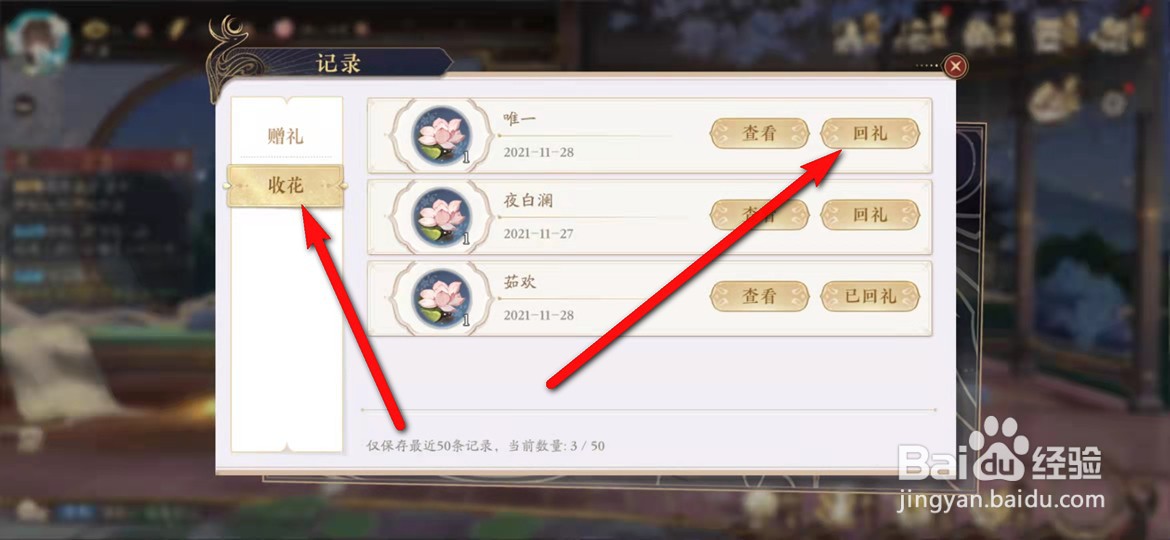Screen dimensions: 1170x540
Task: Close the 记录 dialog with the red X
Action: 955,66
